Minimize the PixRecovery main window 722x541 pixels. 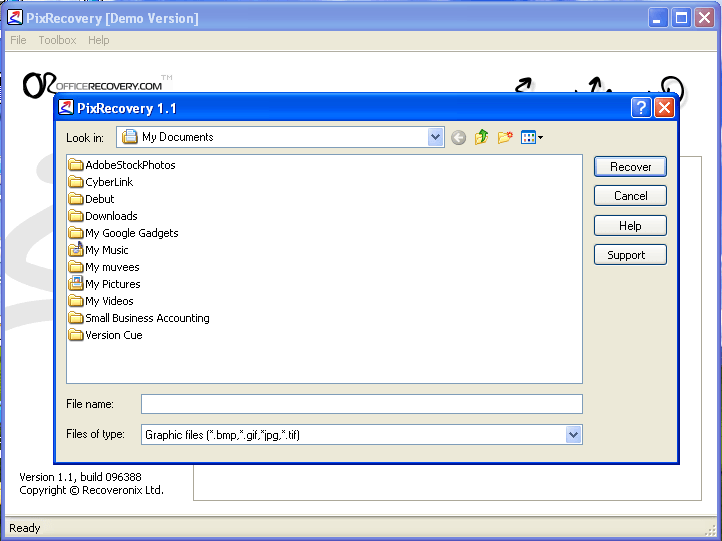coord(658,18)
